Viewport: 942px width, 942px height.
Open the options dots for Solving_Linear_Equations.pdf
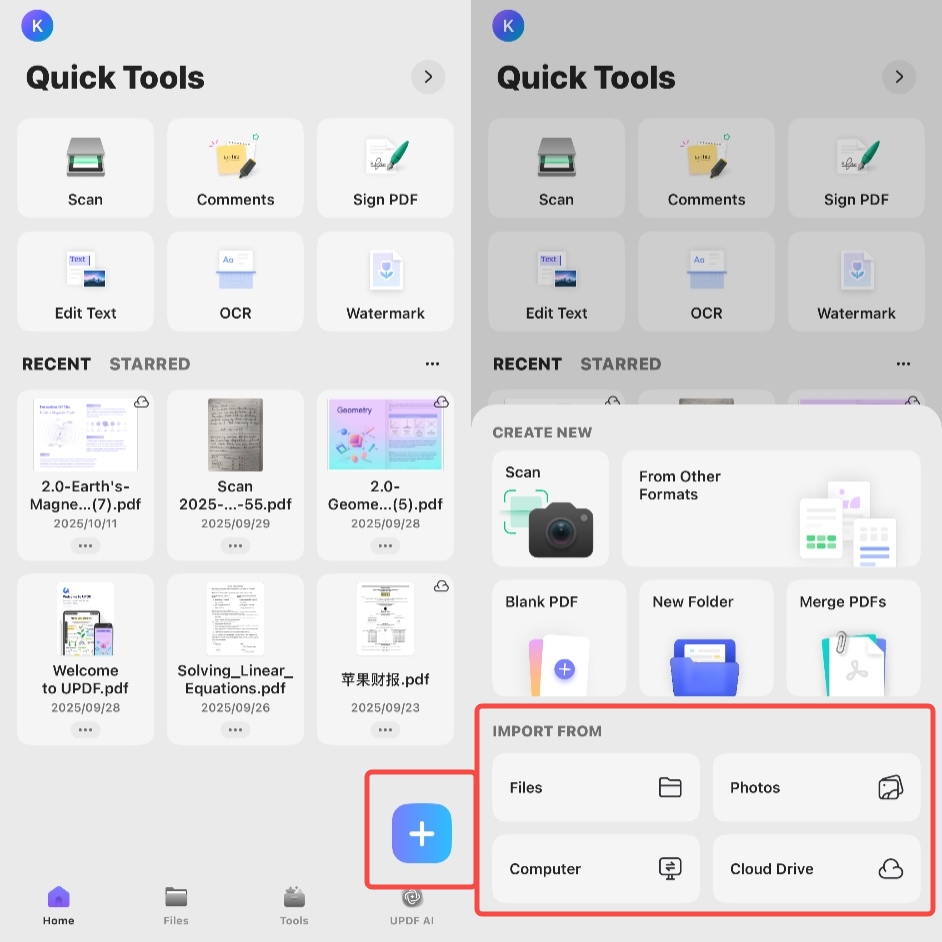tap(236, 730)
